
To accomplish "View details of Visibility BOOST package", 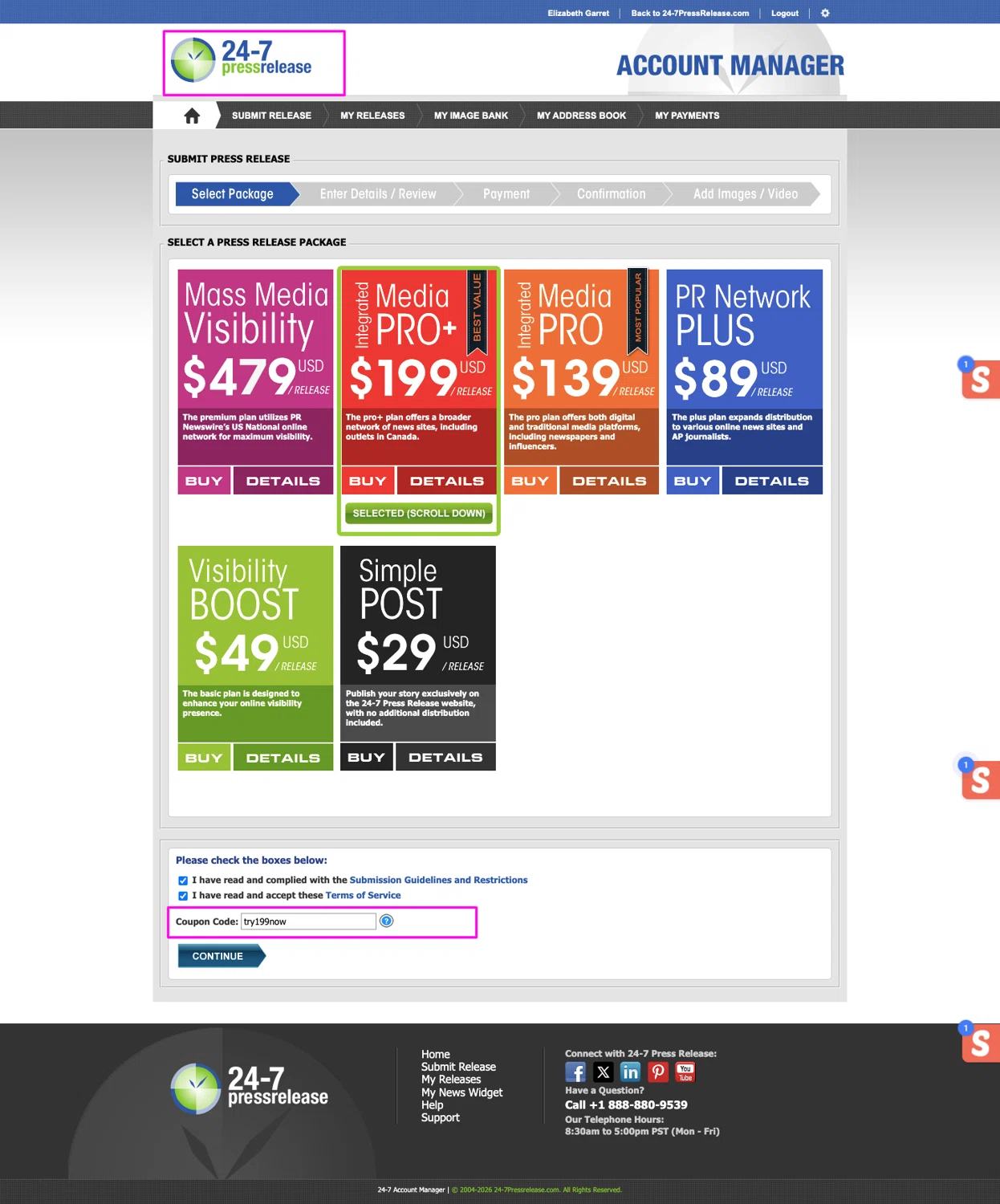I will click(283, 758).
